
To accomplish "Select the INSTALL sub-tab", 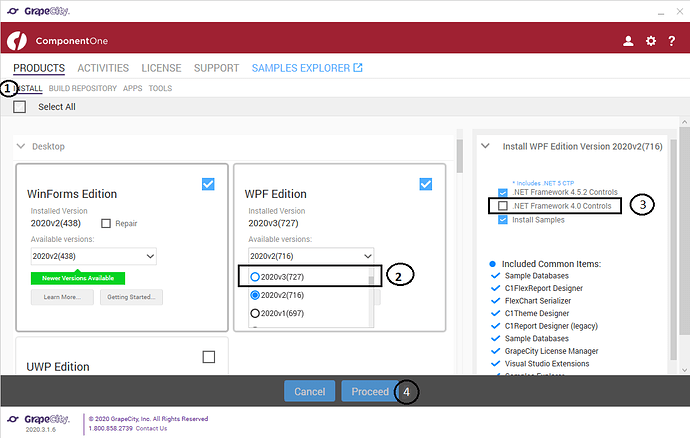I will [x=28, y=88].
